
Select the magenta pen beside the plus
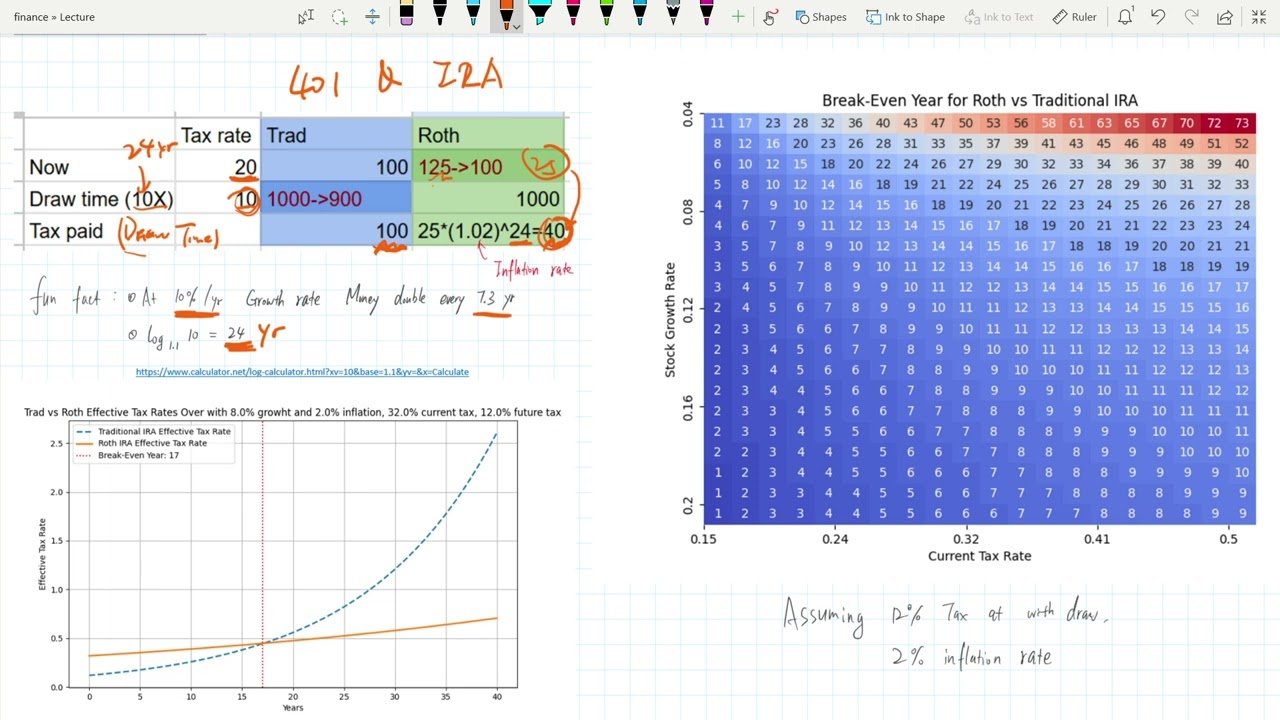706,14
